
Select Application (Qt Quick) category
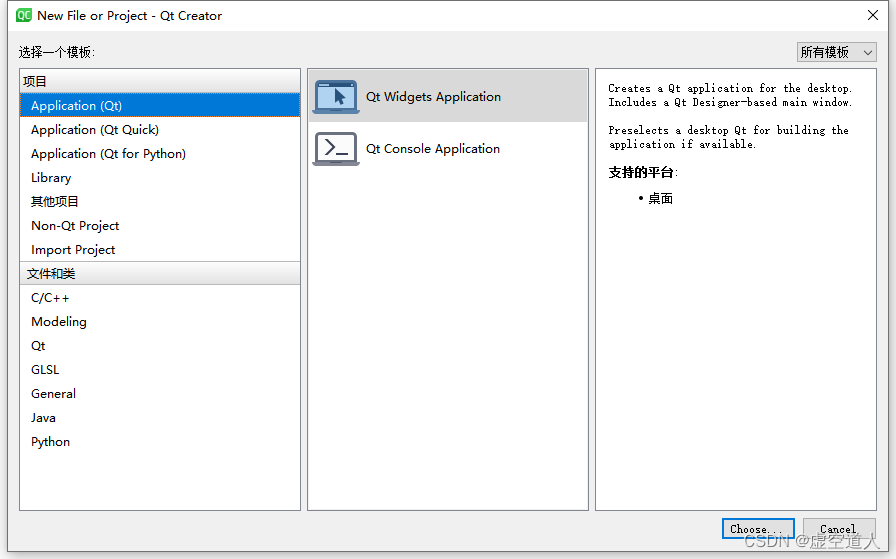point(160,130)
